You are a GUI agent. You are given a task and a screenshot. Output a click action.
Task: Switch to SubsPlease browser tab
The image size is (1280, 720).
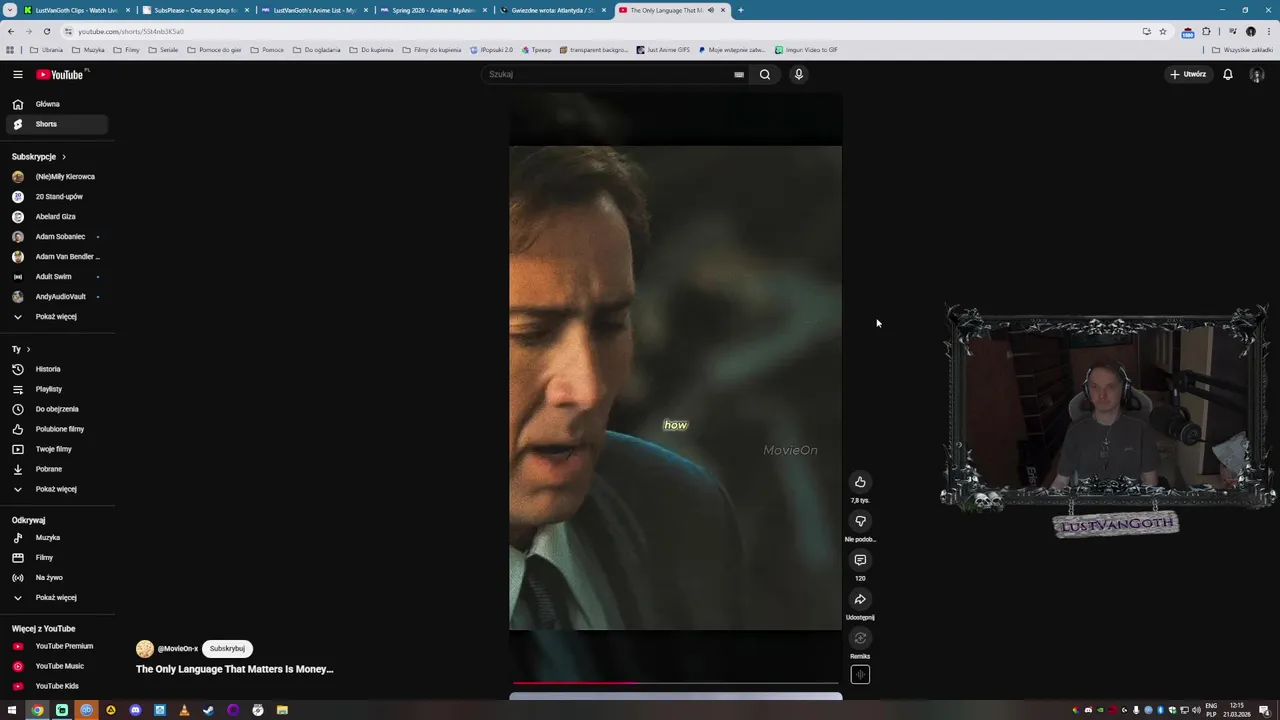point(195,10)
